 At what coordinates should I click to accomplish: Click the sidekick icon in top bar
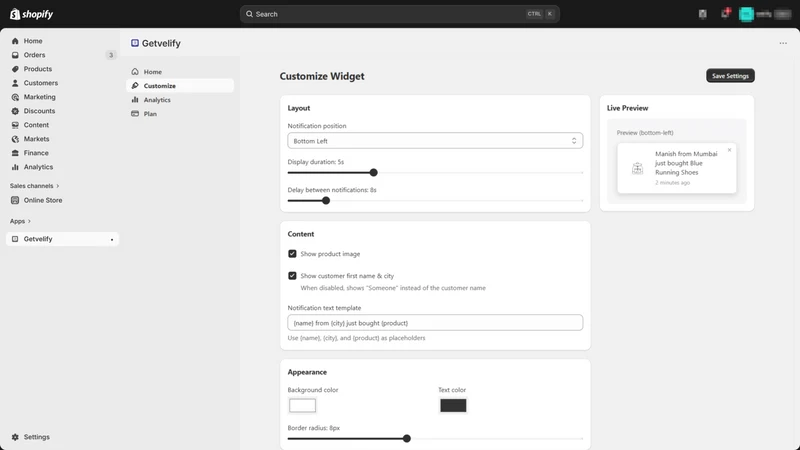point(703,14)
